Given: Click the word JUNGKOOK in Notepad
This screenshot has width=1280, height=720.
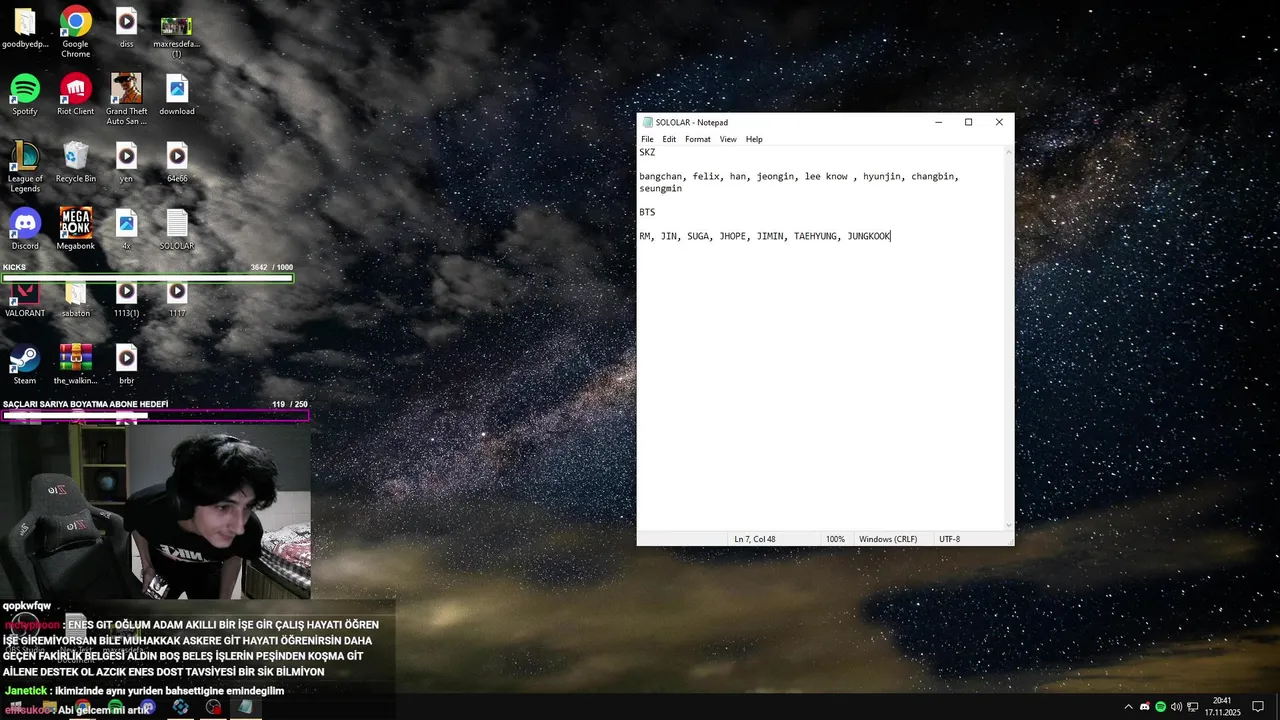Looking at the screenshot, I should [869, 236].
